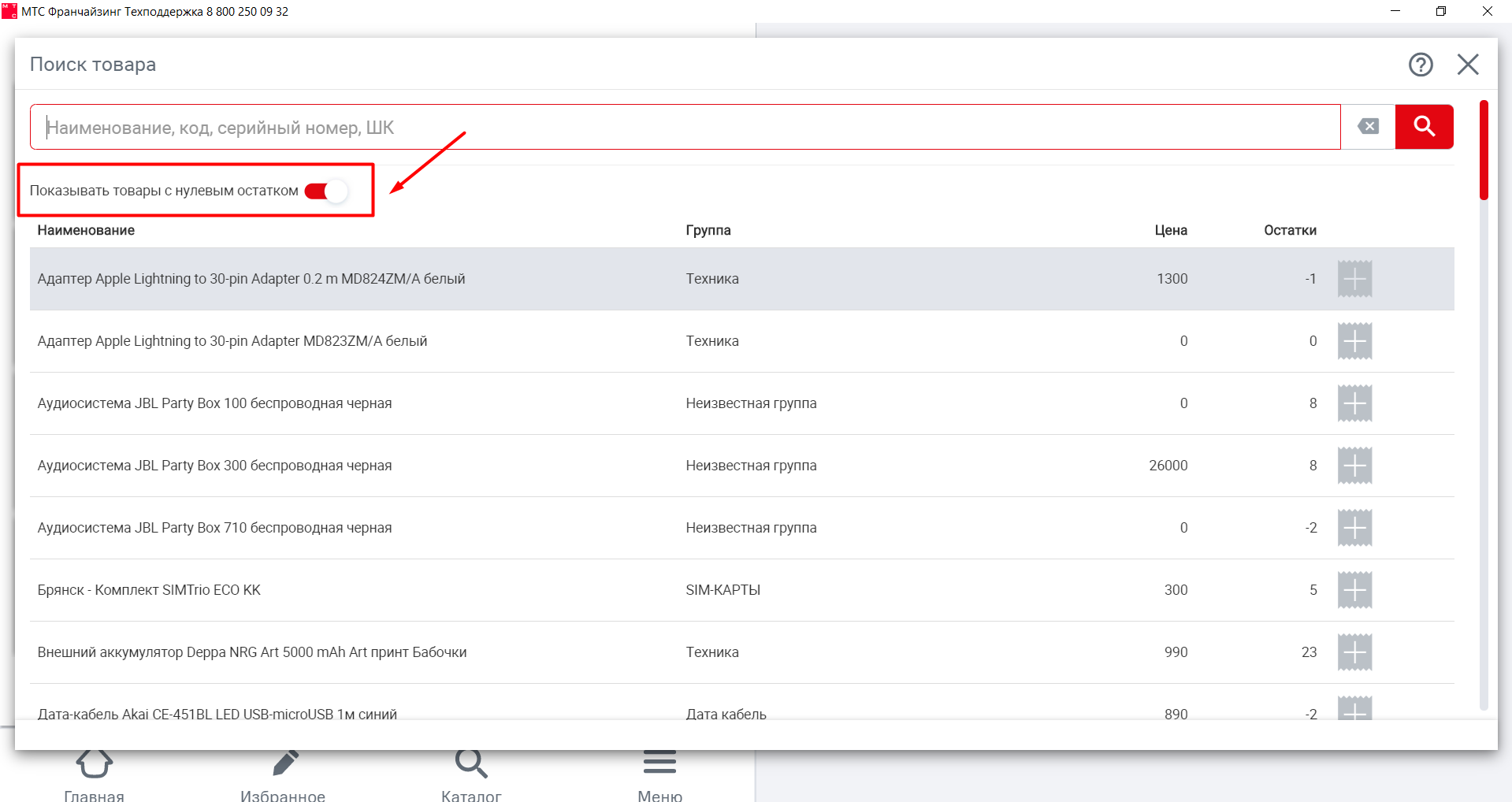Viewport: 1512px width, 802px height.
Task: Open the Меню hamburger tab
Action: (x=659, y=776)
